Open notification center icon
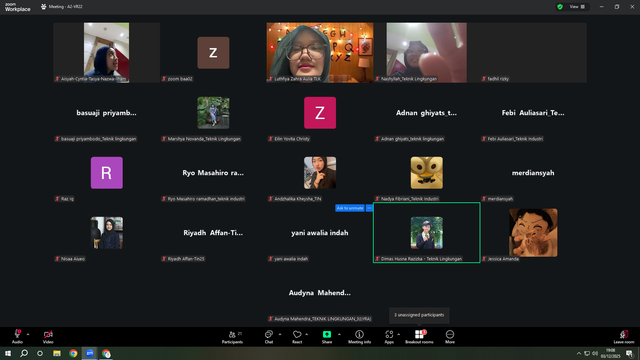Viewport: 640px width, 360px height. [629, 353]
